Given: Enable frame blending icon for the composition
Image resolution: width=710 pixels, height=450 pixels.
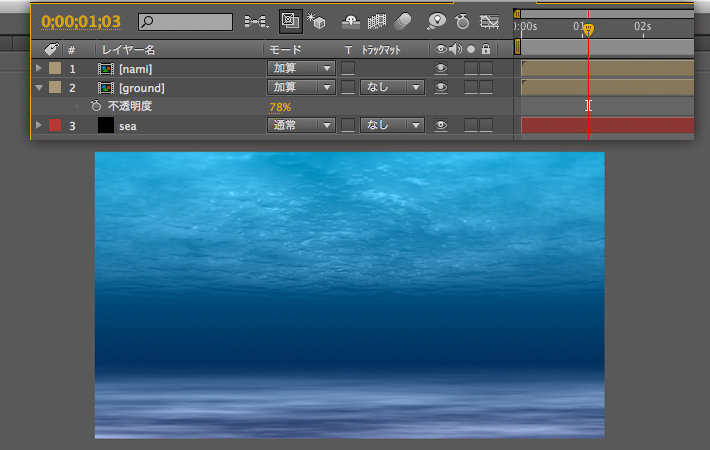Looking at the screenshot, I should (377, 21).
